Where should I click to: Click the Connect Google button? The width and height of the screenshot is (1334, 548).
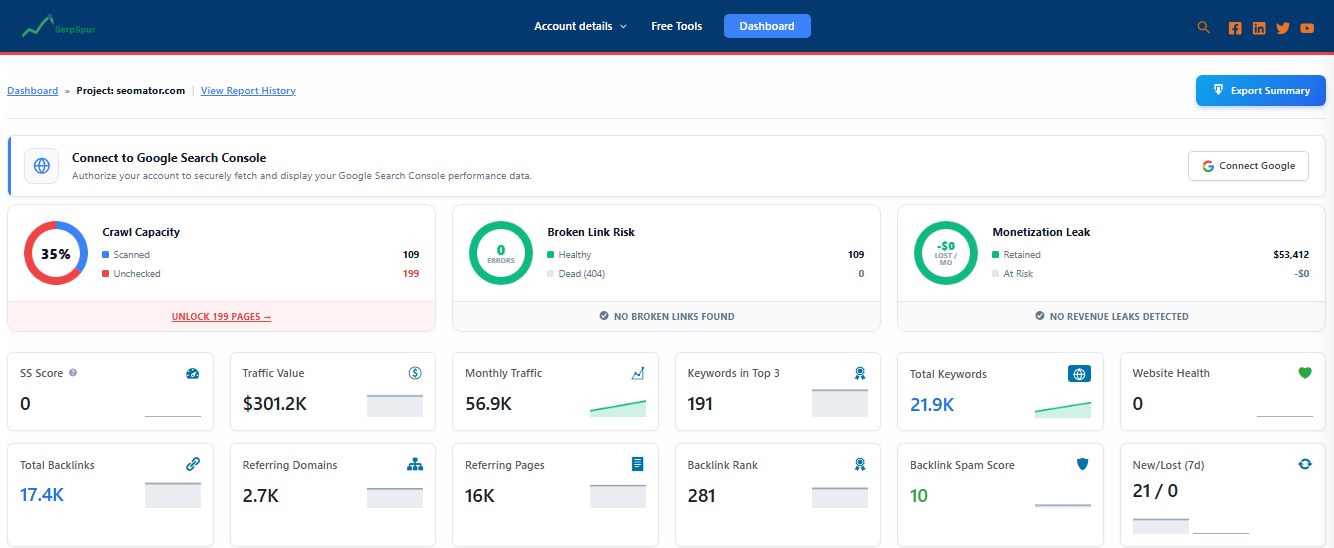tap(1248, 166)
